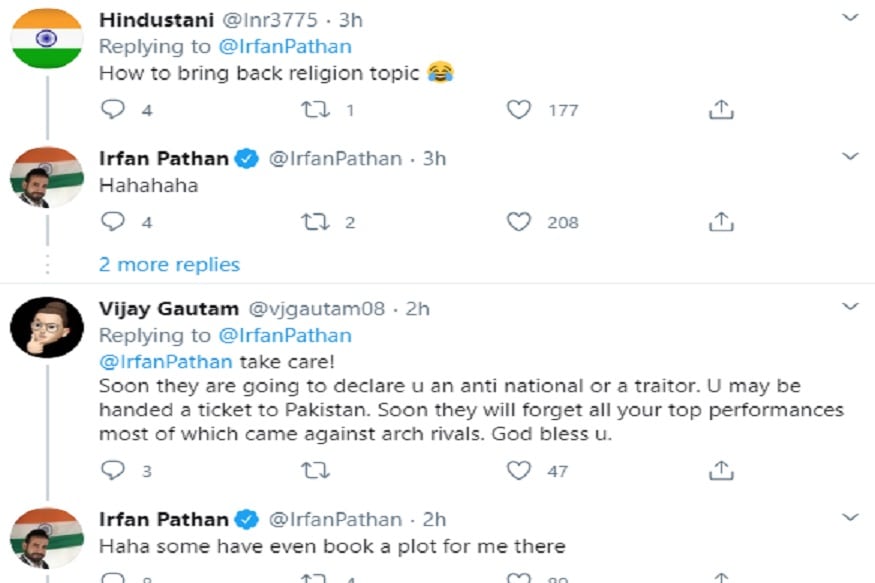This screenshot has height=583, width=875.
Task: Show 2 more replies
Action: click(169, 264)
